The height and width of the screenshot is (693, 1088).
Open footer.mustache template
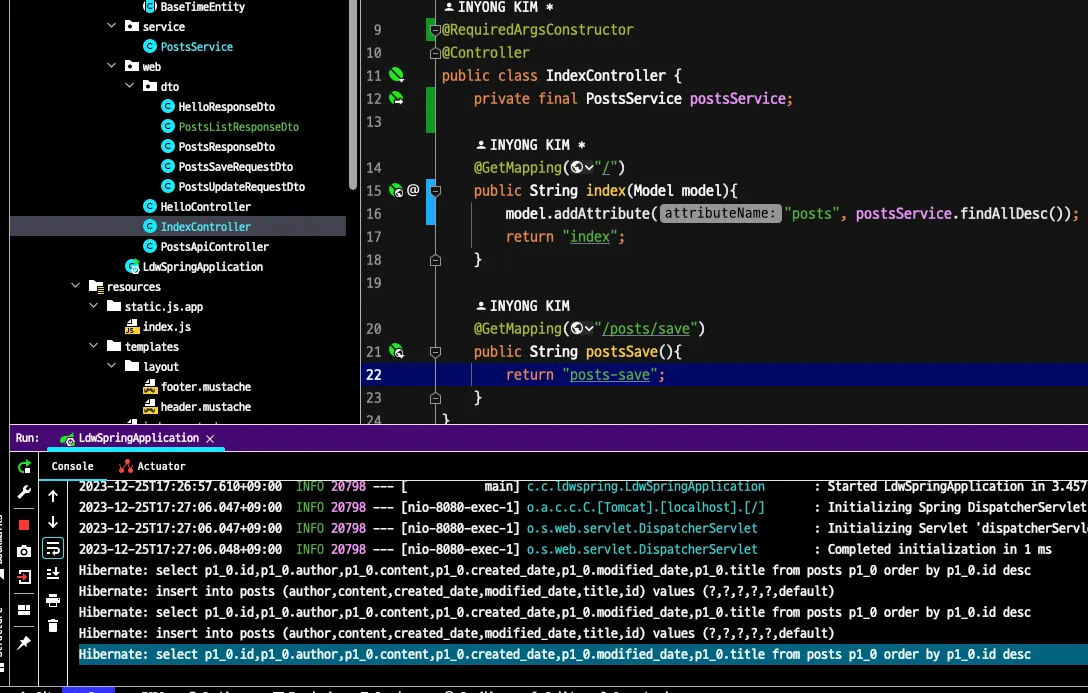pyautogui.click(x=205, y=386)
